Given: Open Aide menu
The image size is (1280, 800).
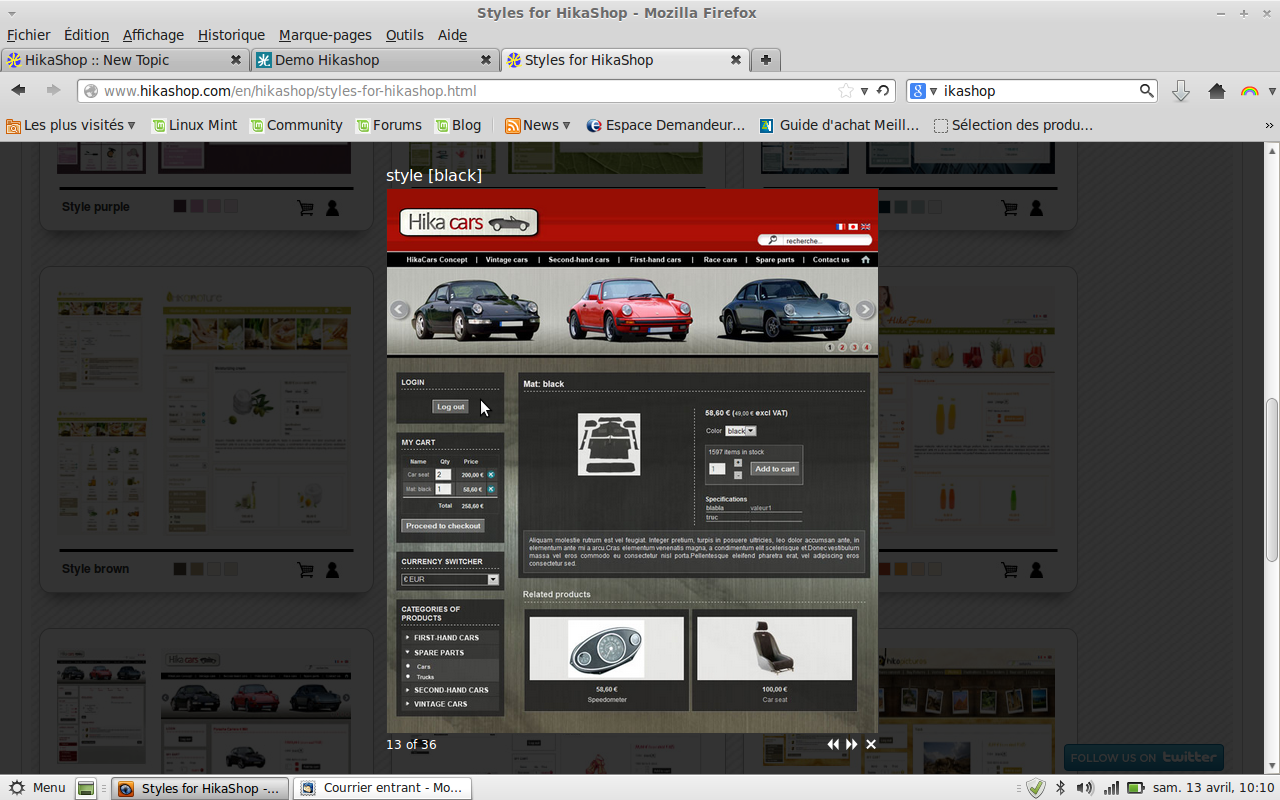Looking at the screenshot, I should coord(452,35).
